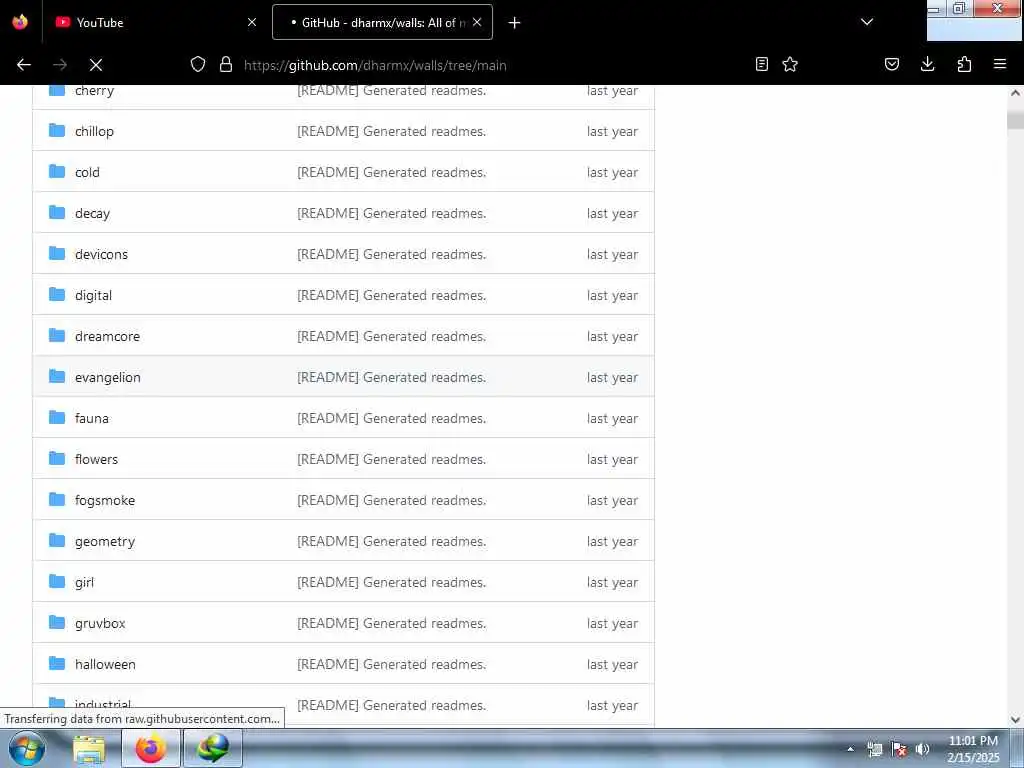
Task: Open the Extensions puzzle icon
Action: pyautogui.click(x=964, y=64)
